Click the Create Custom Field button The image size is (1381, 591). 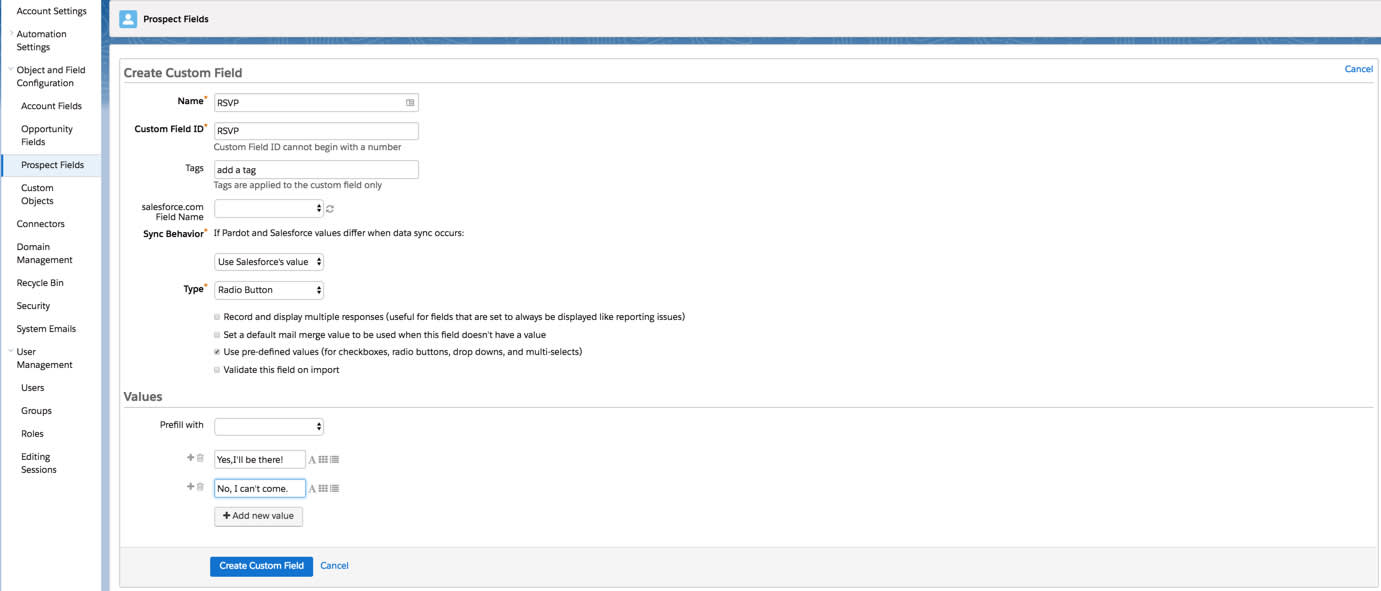click(261, 566)
